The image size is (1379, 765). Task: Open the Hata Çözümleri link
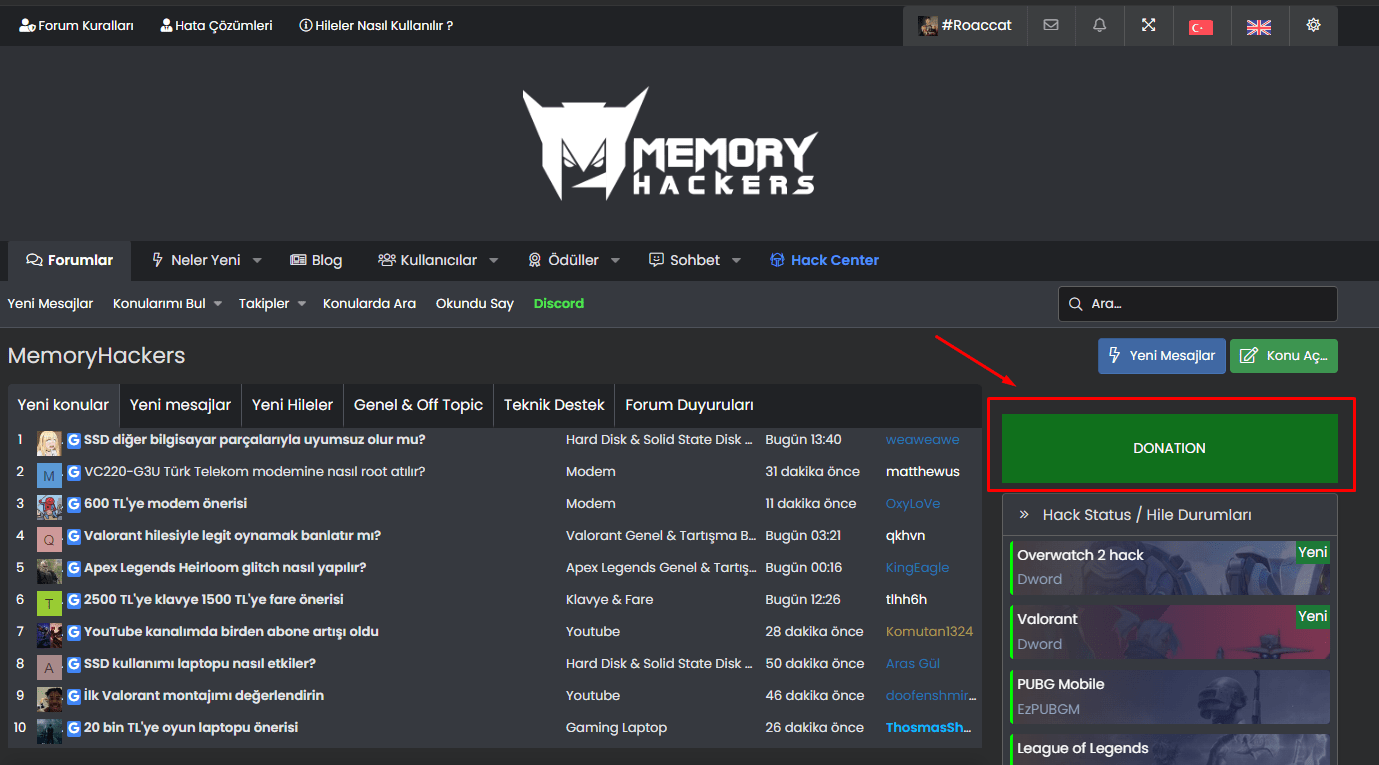point(216,25)
